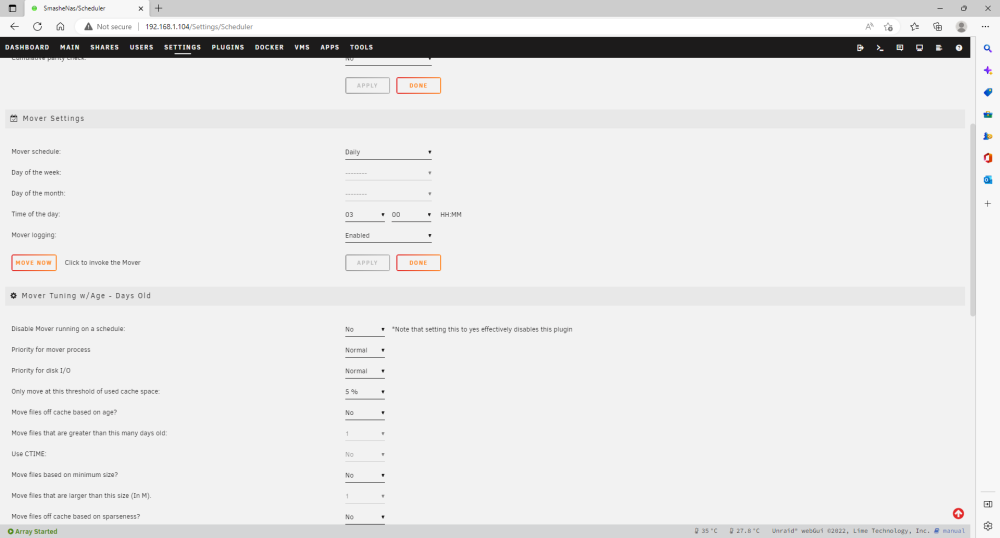1000x538 pixels.
Task: Open the Apps menu
Action: (330, 48)
